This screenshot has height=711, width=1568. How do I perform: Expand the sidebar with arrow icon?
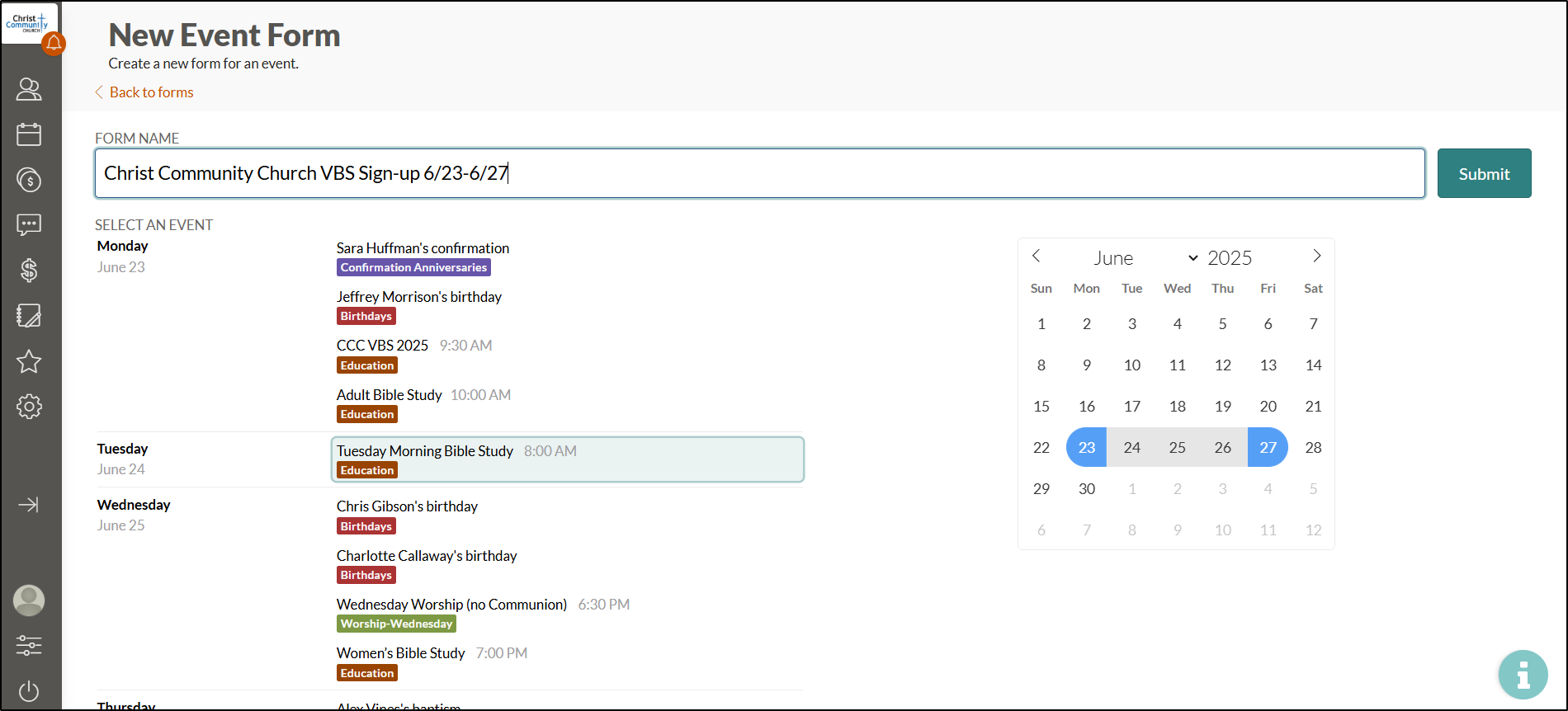pos(29,505)
